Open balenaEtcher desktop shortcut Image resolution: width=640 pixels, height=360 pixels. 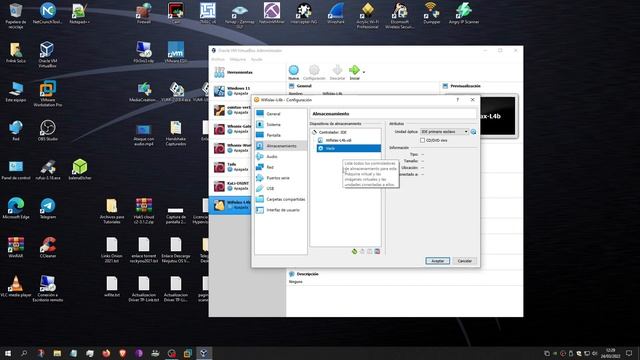(80, 170)
